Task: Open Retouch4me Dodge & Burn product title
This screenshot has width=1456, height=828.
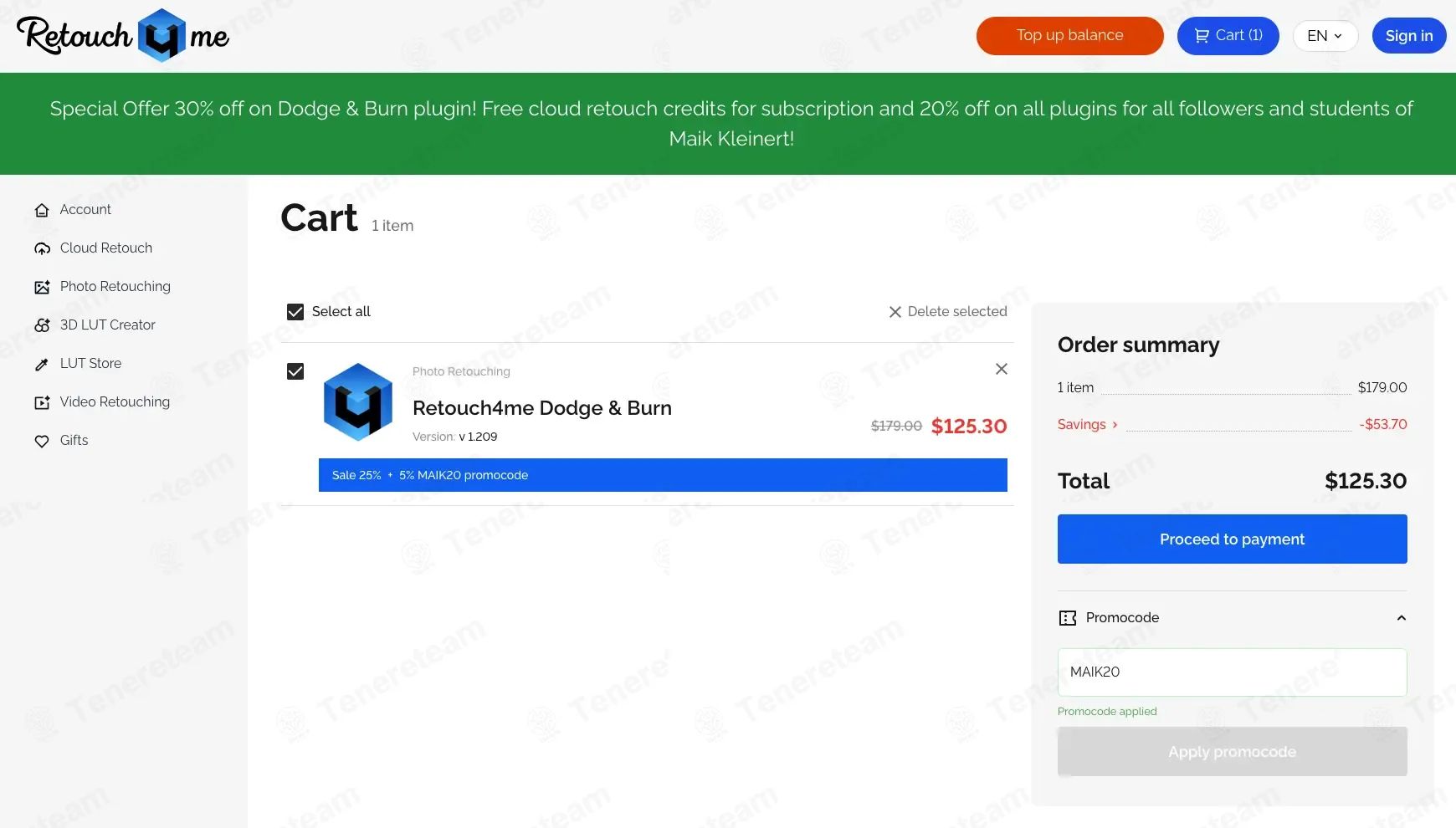Action: click(542, 408)
